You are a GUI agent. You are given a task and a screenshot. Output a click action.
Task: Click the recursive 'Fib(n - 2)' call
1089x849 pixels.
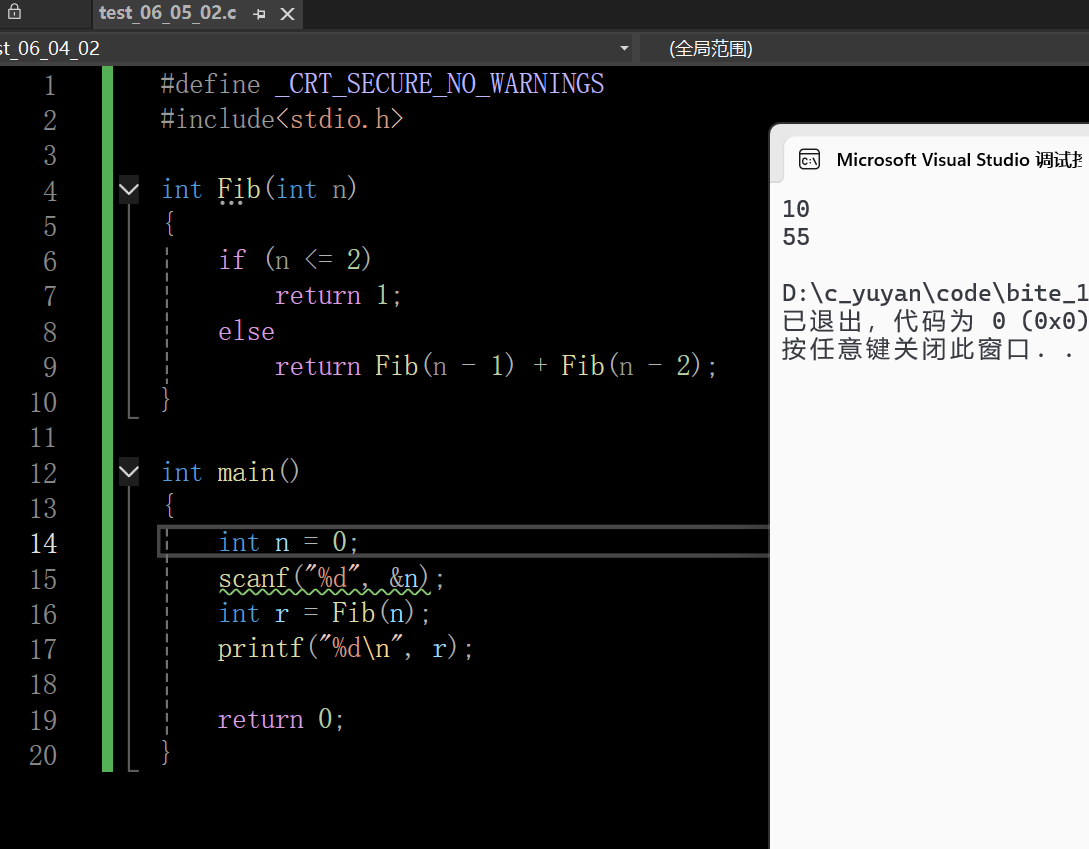[x=631, y=365]
